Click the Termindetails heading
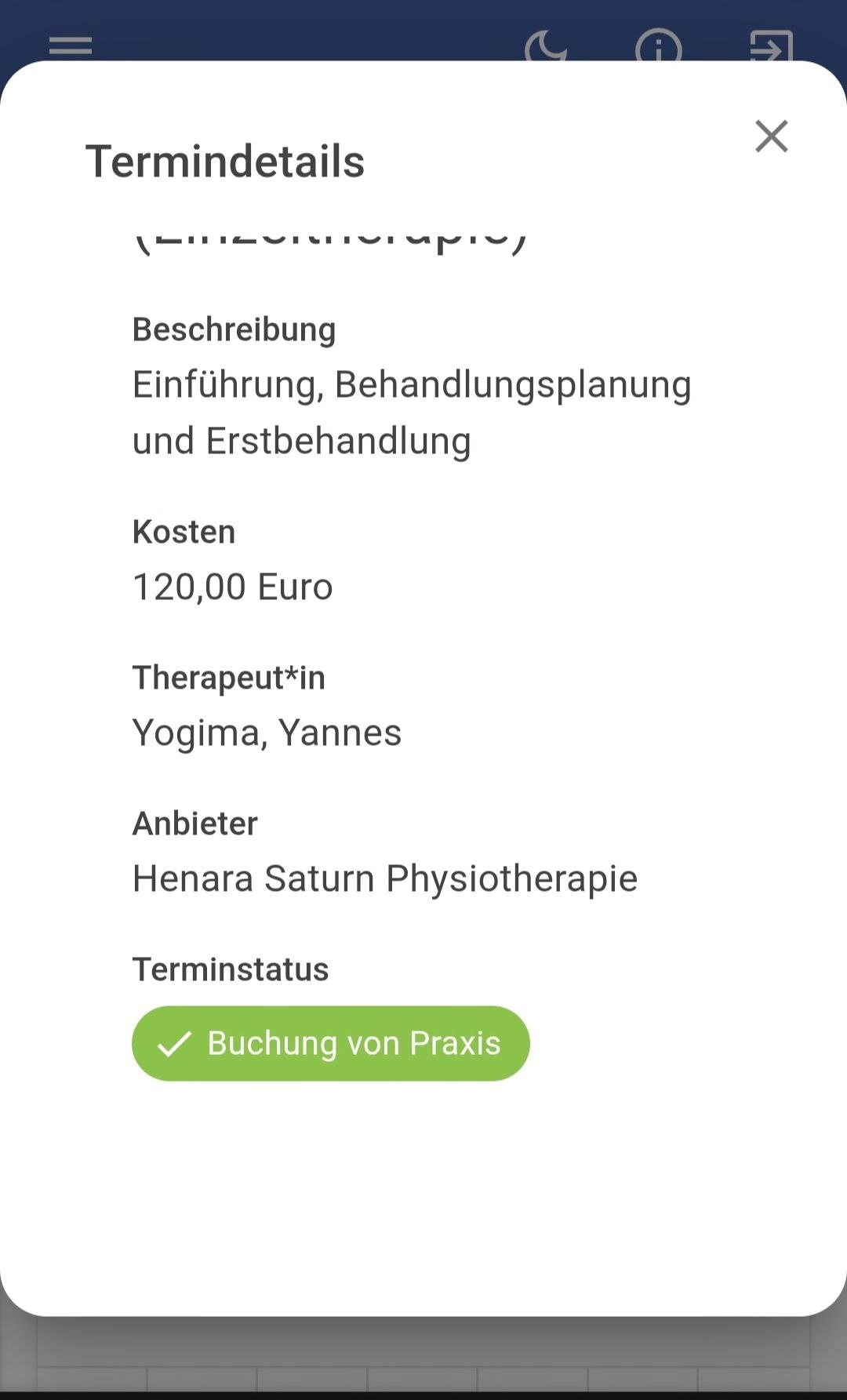The height and width of the screenshot is (1400, 847). pos(225,162)
